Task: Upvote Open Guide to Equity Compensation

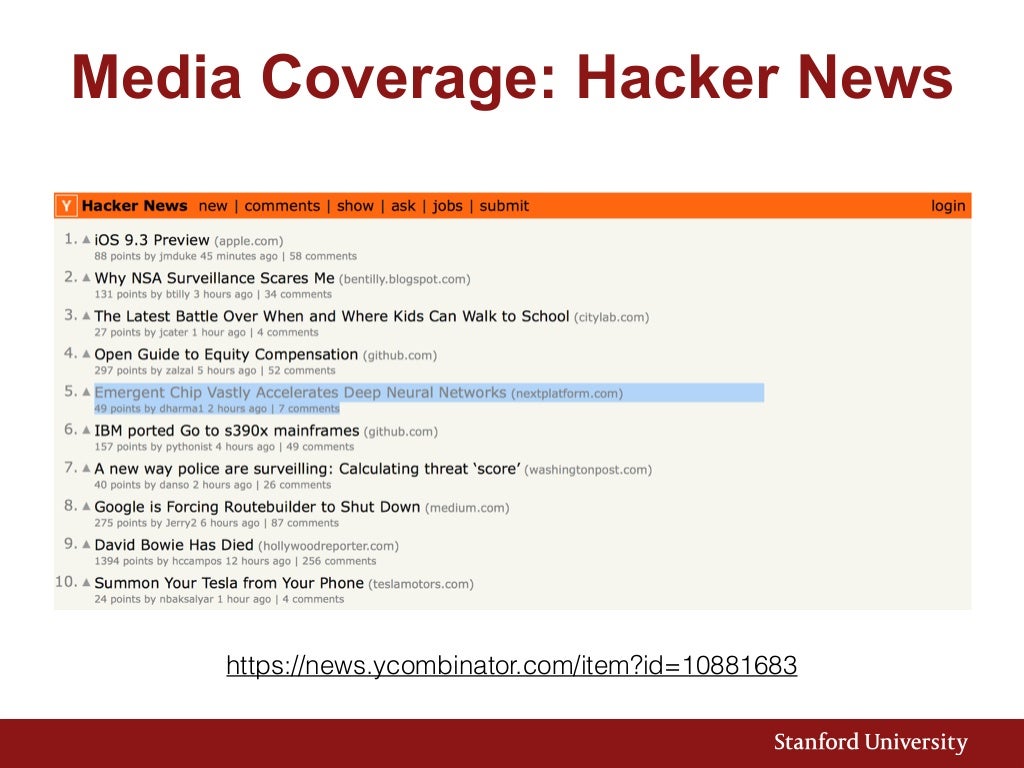Action: [86, 354]
